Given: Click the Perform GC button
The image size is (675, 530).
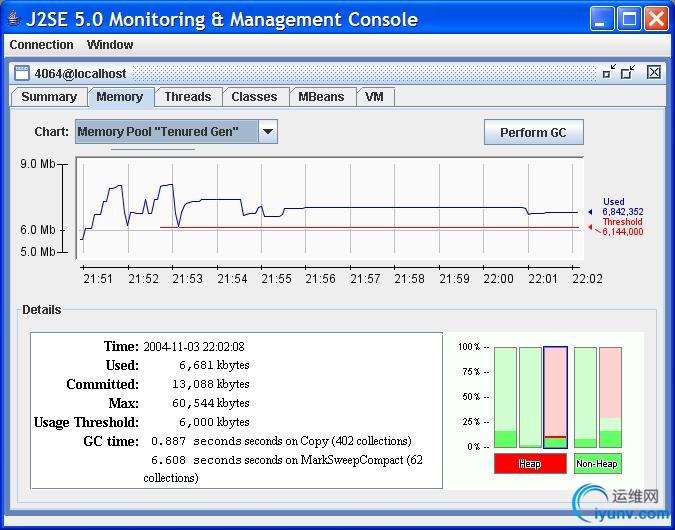Looking at the screenshot, I should coord(533,132).
